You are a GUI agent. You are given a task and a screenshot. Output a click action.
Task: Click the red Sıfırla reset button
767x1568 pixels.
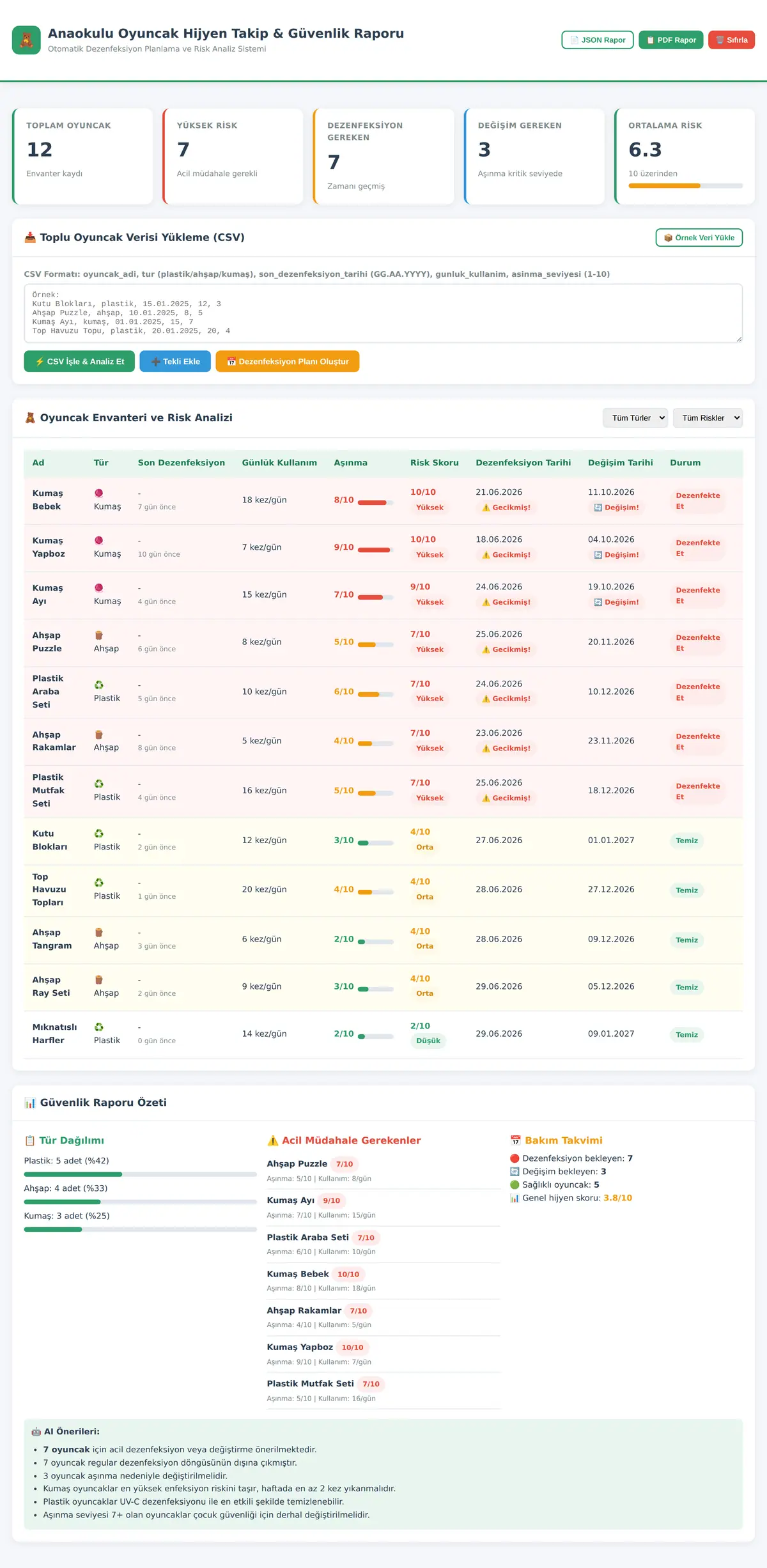click(x=732, y=40)
